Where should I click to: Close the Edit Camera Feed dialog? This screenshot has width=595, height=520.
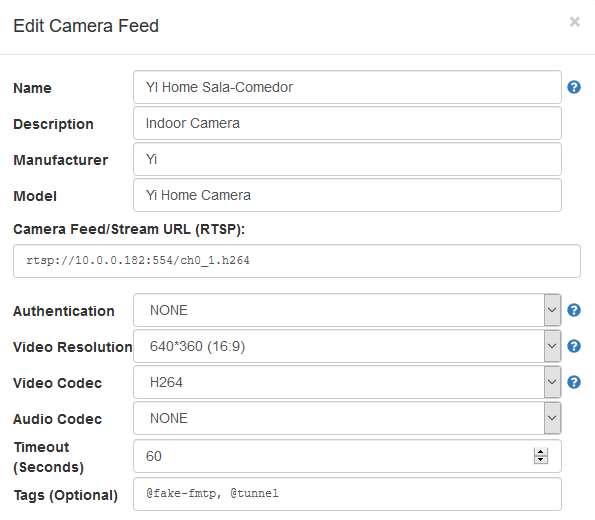tap(575, 22)
